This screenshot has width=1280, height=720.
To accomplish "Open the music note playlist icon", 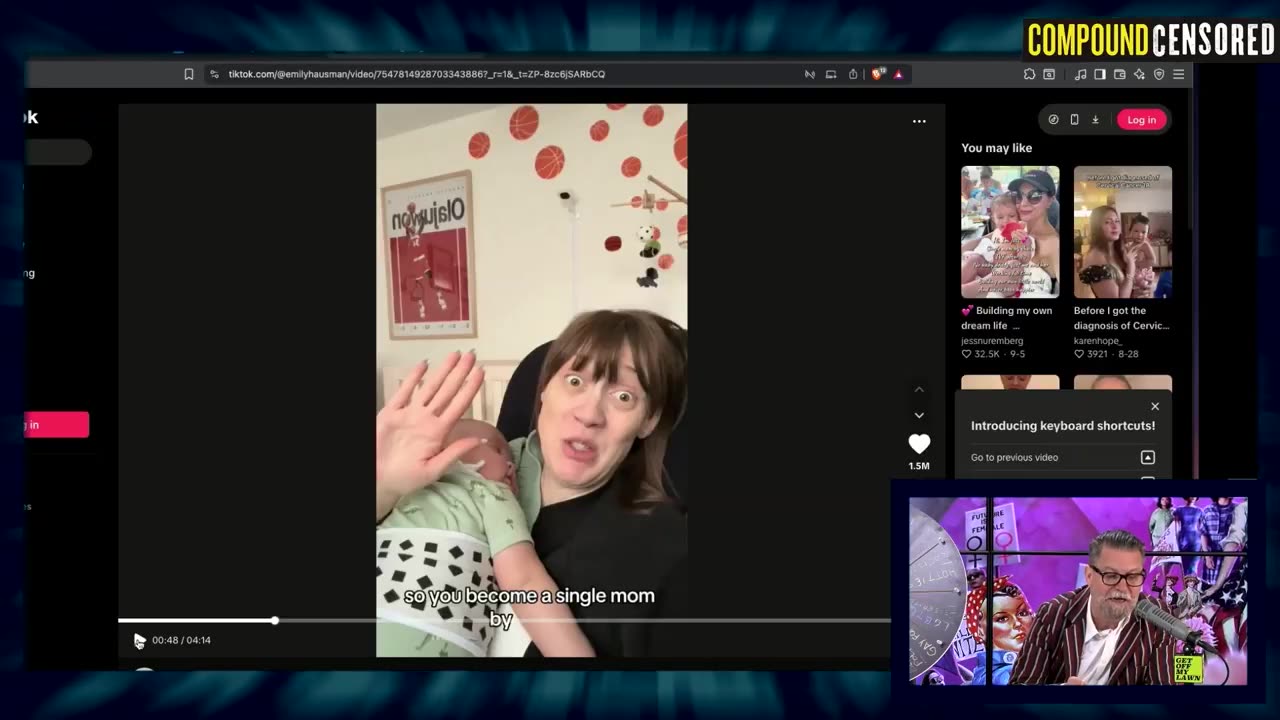I will pos(1080,74).
